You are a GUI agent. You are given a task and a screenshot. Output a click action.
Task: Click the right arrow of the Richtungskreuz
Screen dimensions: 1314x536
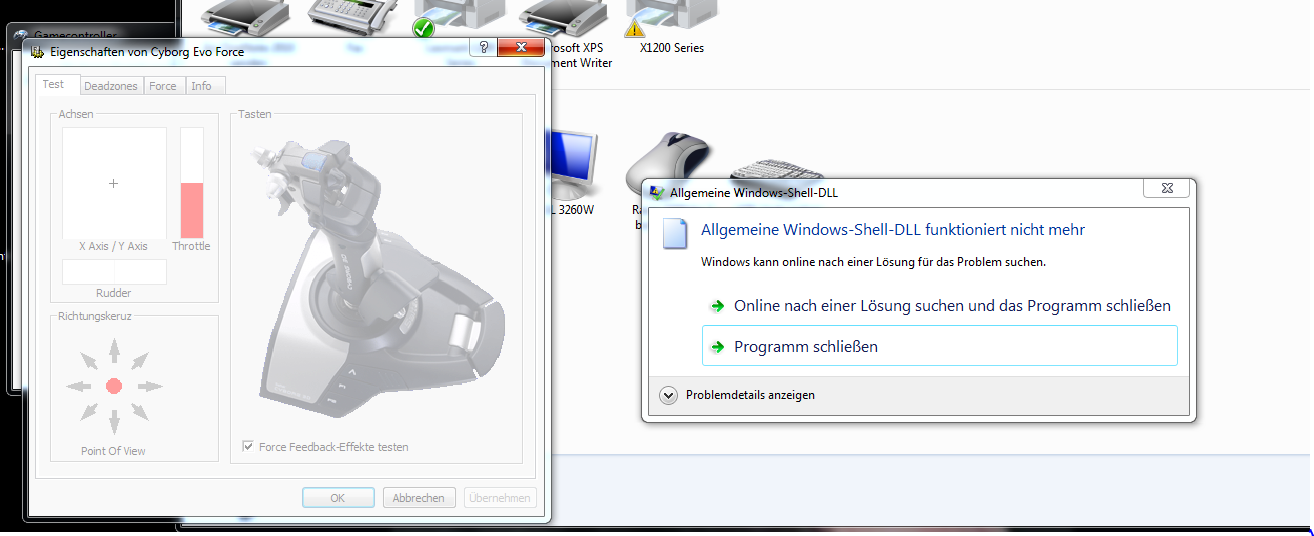pos(149,386)
